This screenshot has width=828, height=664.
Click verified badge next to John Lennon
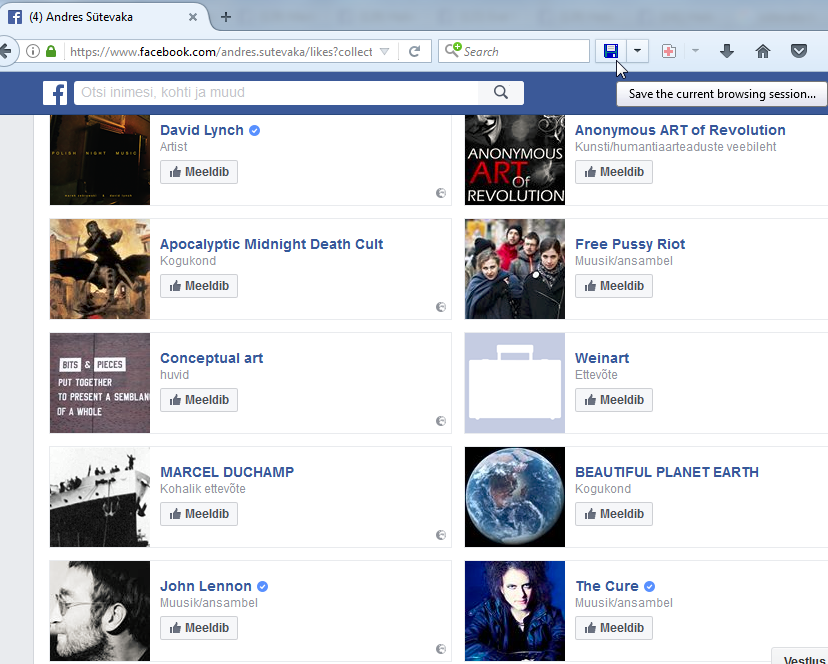262,586
